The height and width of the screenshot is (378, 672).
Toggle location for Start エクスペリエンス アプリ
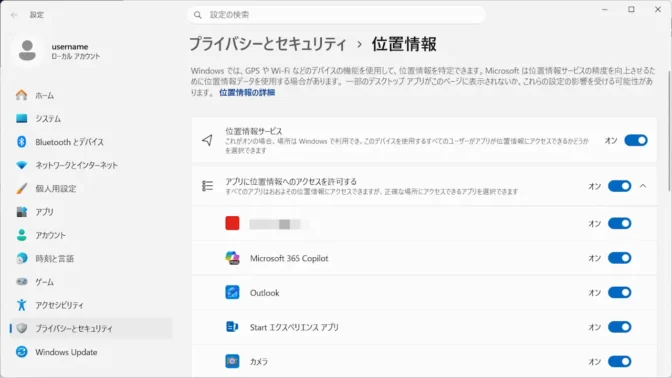click(619, 327)
